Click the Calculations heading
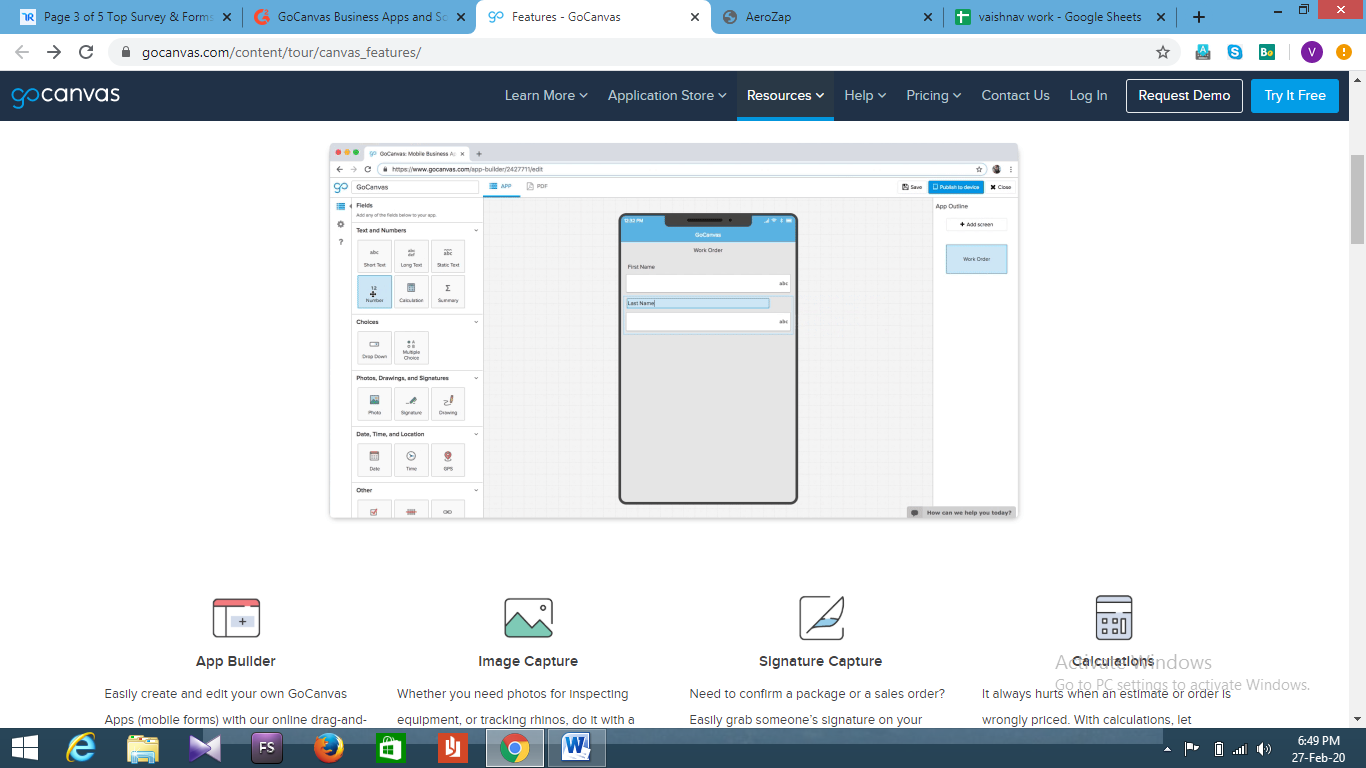 (x=1113, y=661)
